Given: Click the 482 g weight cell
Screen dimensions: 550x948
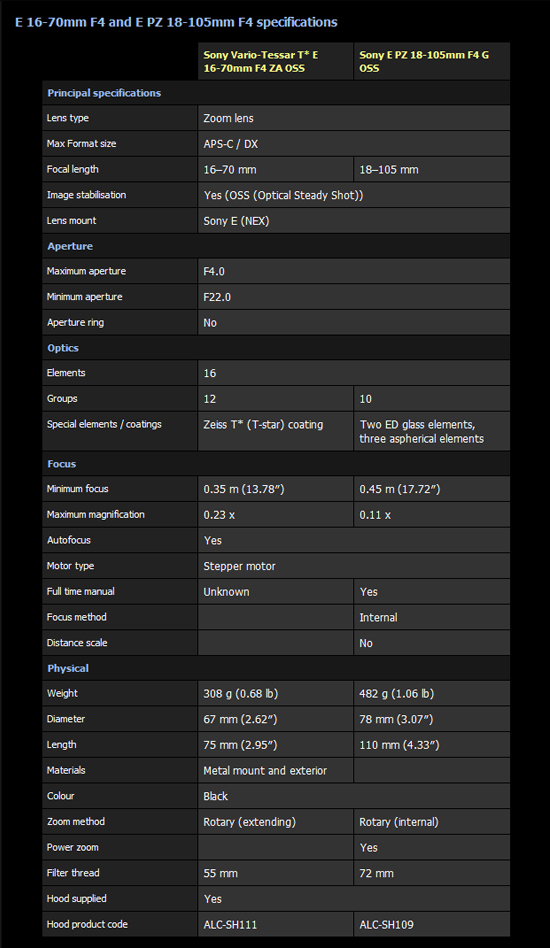Looking at the screenshot, I should (432, 693).
